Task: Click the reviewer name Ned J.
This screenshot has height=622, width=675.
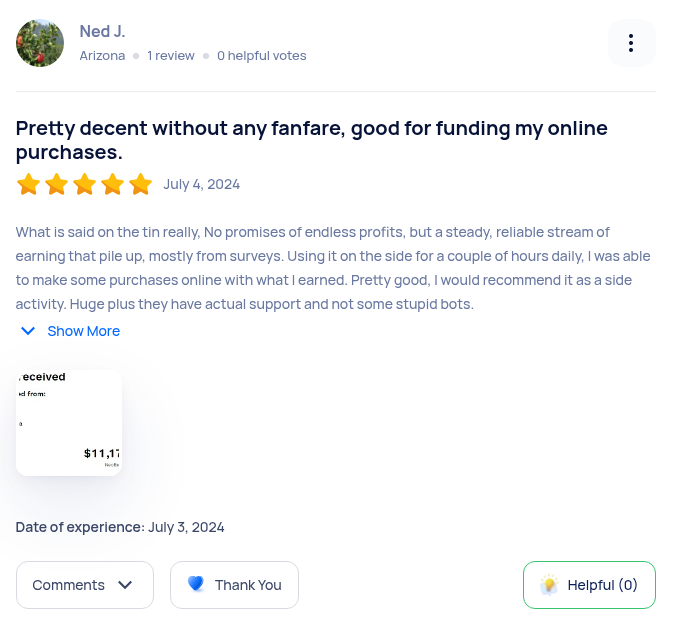Action: tap(102, 32)
